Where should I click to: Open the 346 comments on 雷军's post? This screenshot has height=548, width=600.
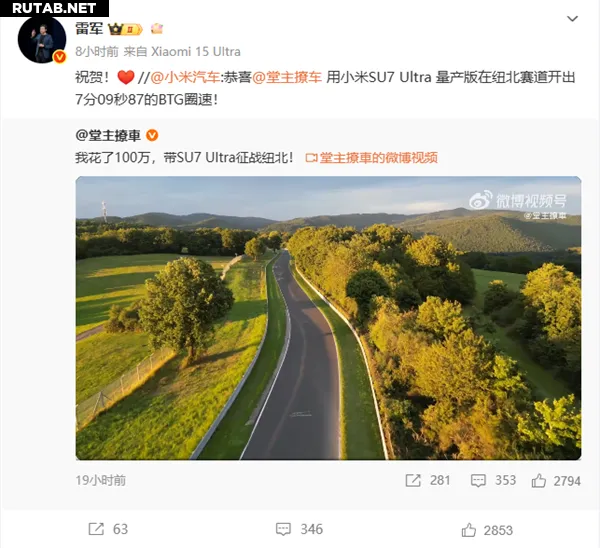tap(300, 529)
